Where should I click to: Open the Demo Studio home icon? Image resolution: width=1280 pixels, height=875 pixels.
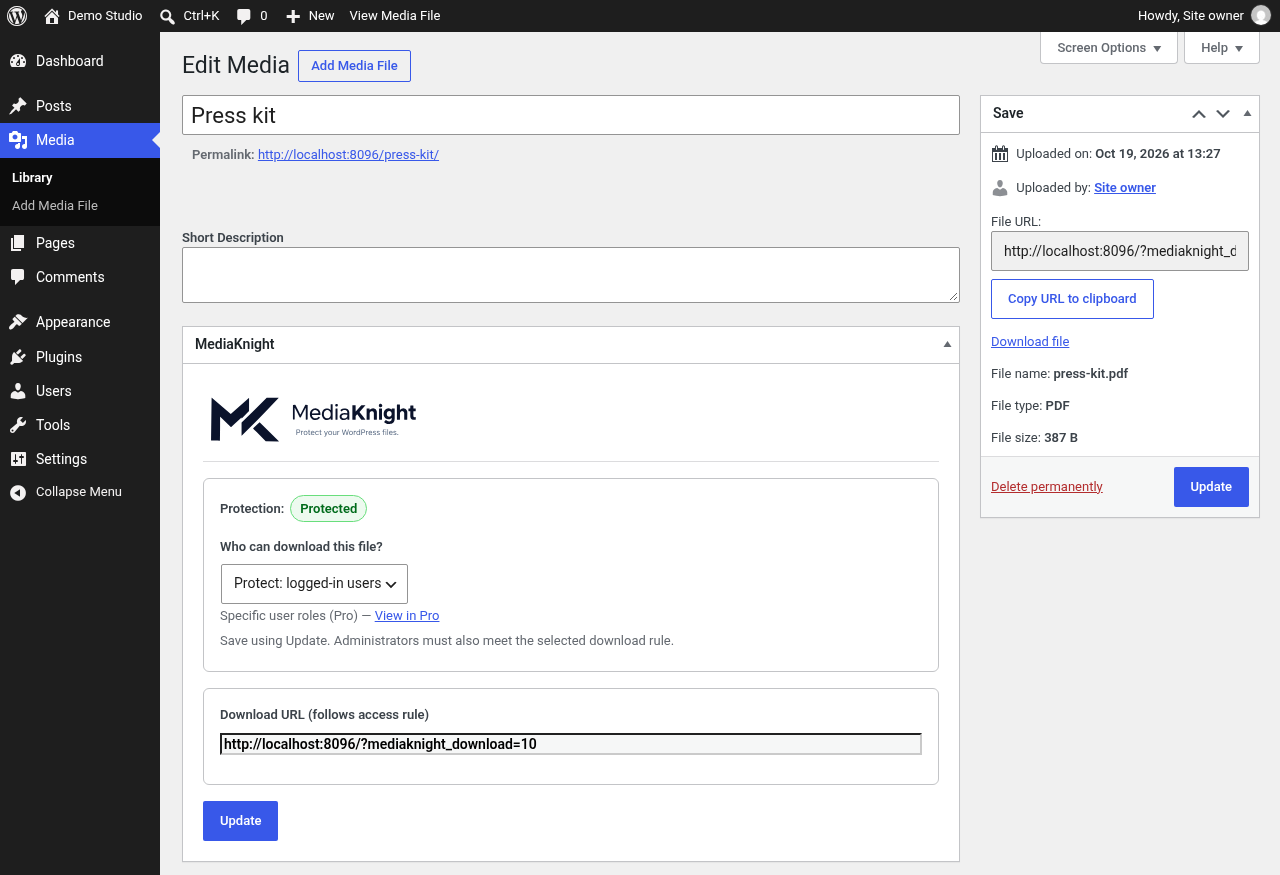click(x=52, y=16)
